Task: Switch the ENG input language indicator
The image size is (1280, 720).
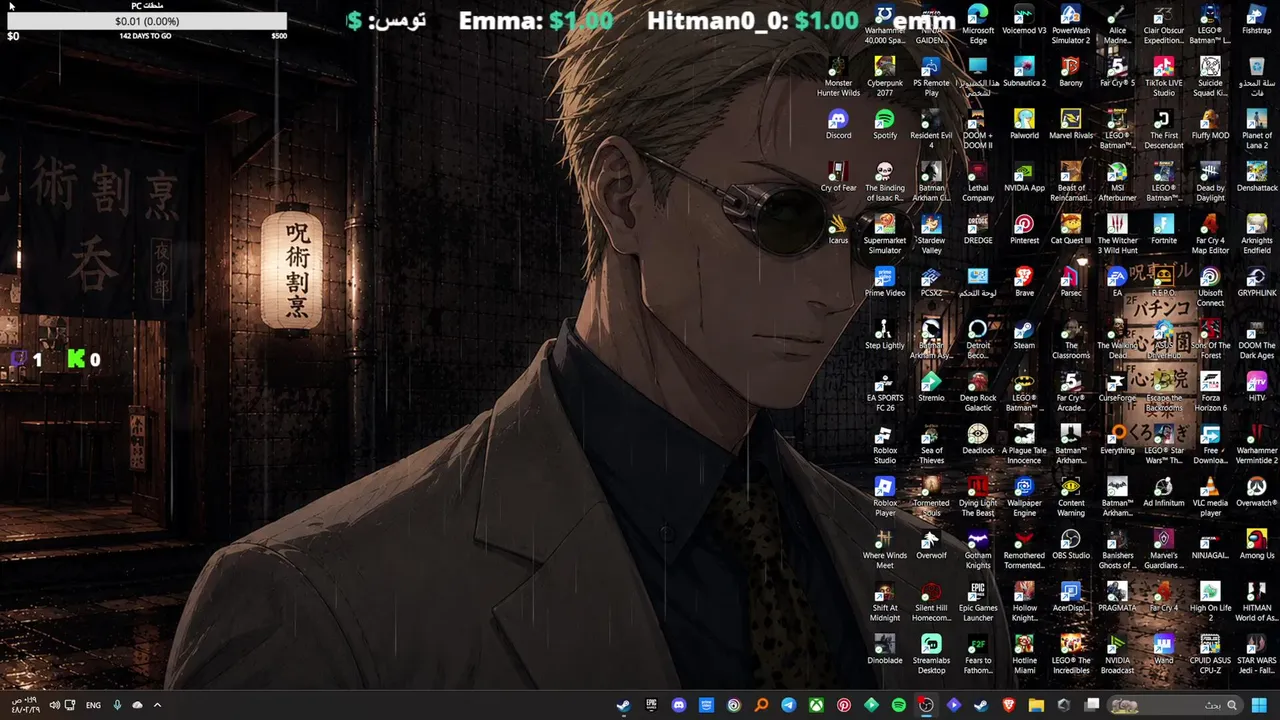Action: pyautogui.click(x=93, y=705)
